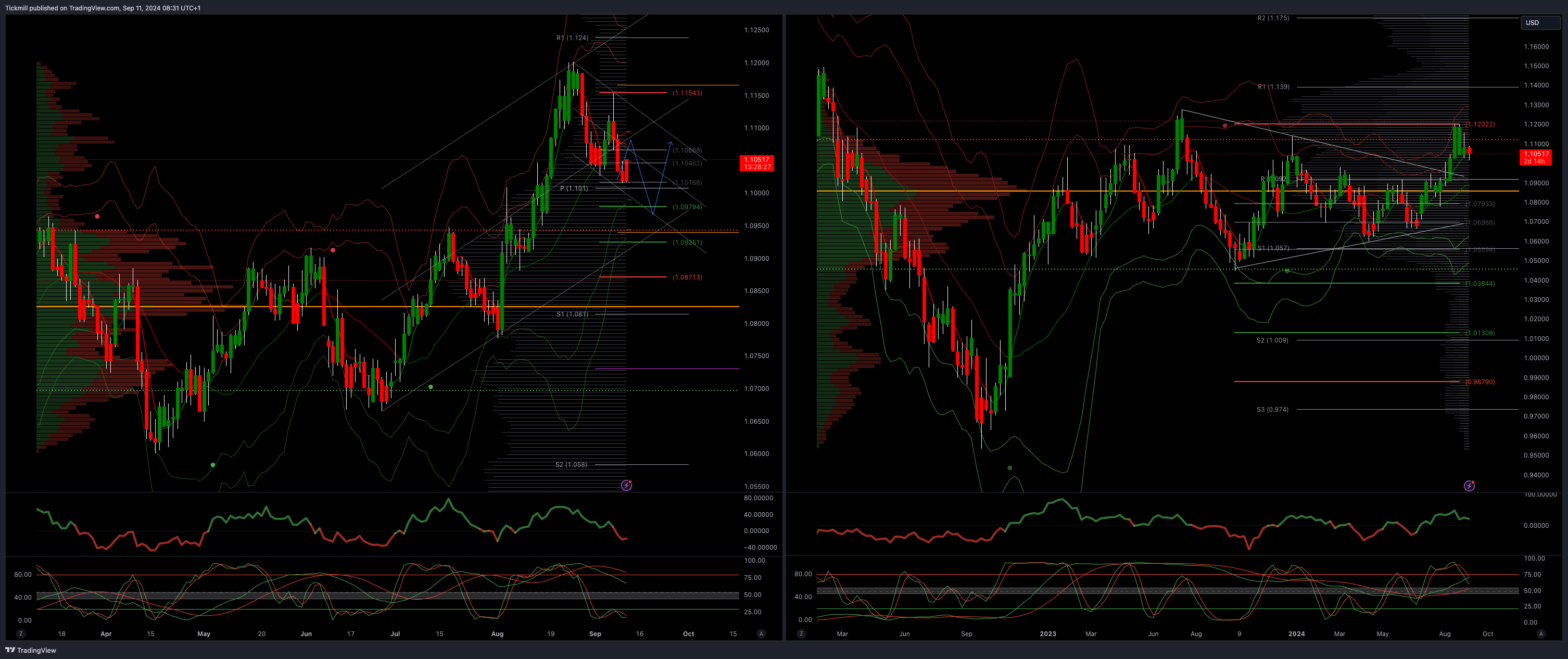Select the green (1.03844) level label

pyautogui.click(x=1480, y=284)
